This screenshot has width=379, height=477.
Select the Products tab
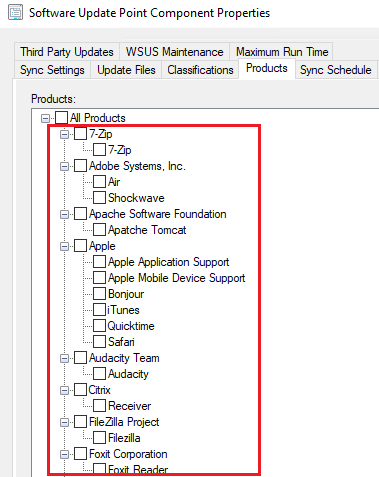(267, 68)
